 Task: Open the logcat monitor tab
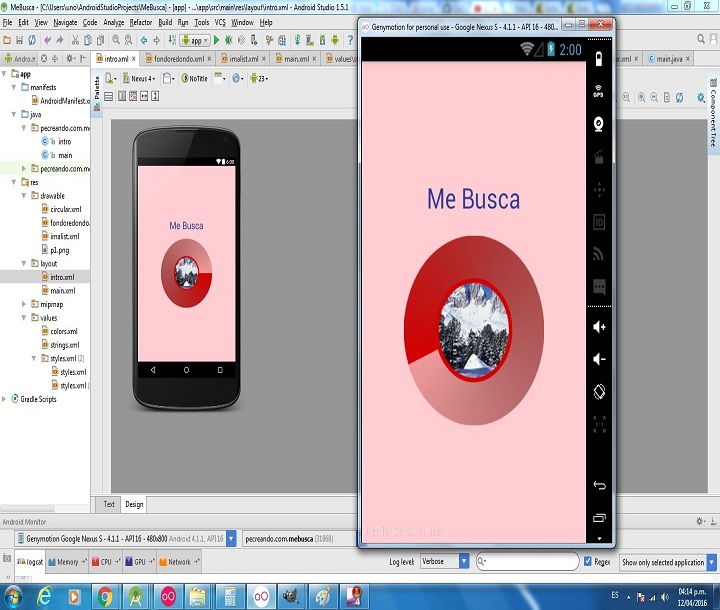click(30, 562)
